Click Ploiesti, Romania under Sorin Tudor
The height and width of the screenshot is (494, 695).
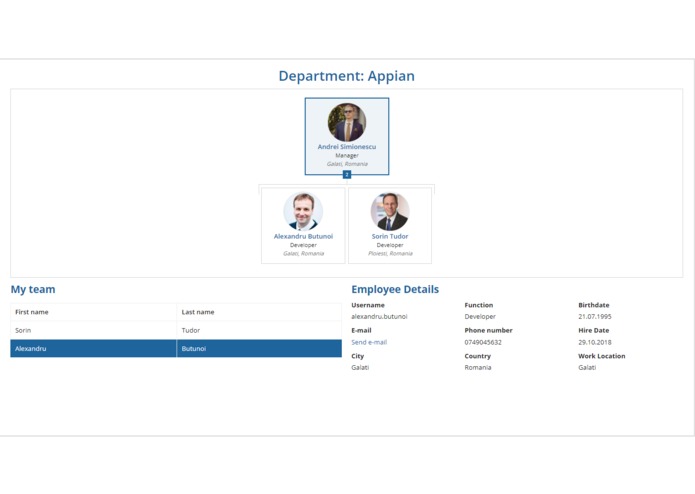[390, 253]
